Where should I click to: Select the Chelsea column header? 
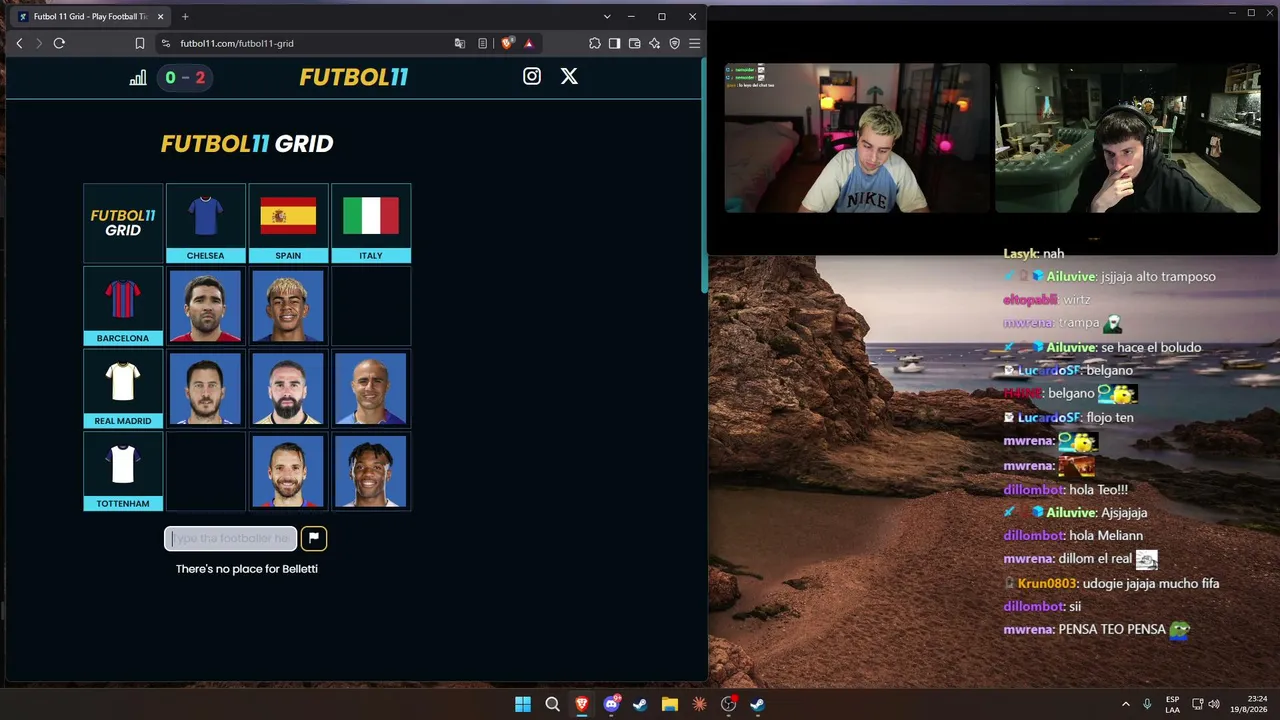pos(205,223)
